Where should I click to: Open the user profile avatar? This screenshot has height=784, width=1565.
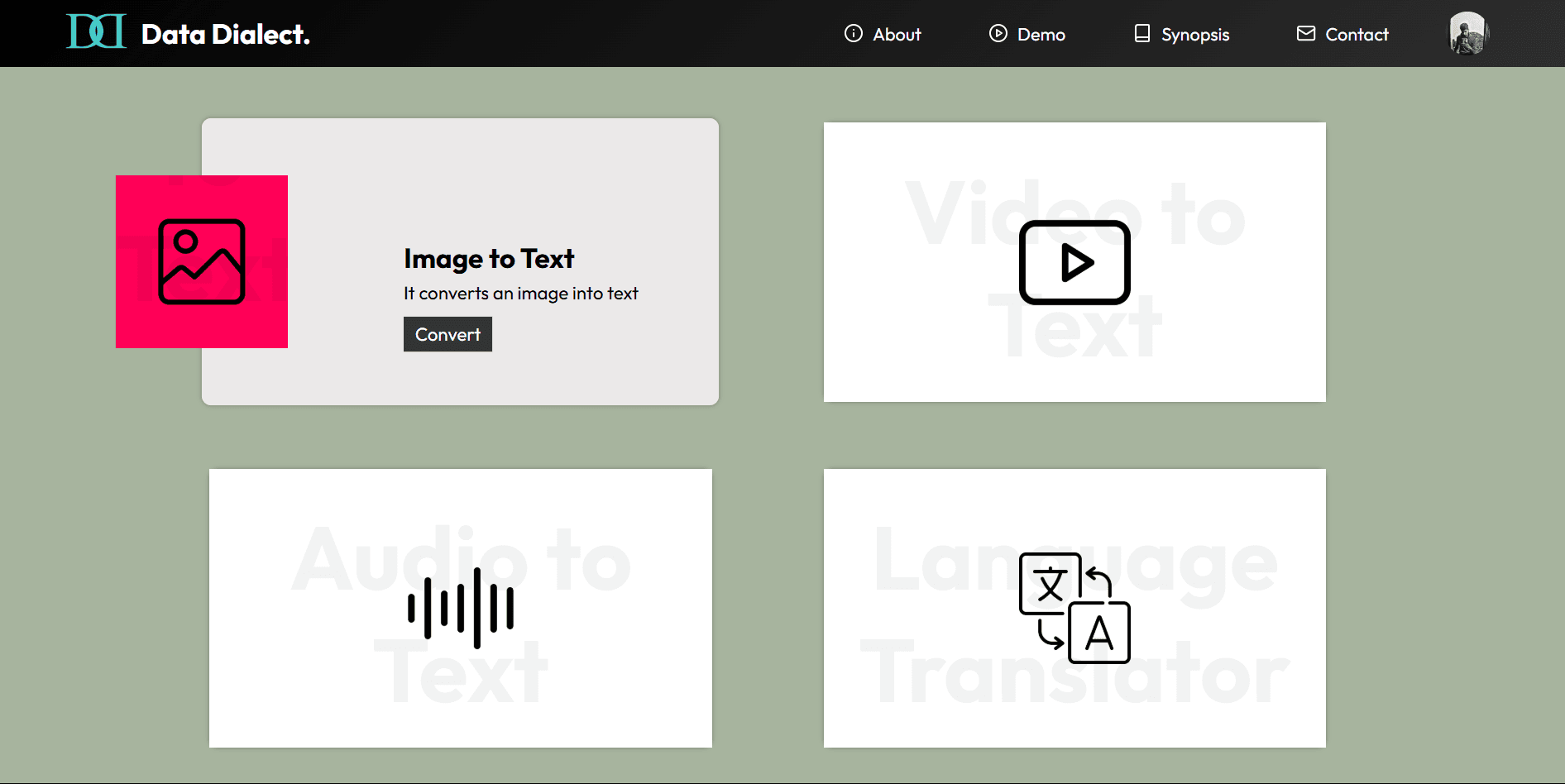[1468, 34]
